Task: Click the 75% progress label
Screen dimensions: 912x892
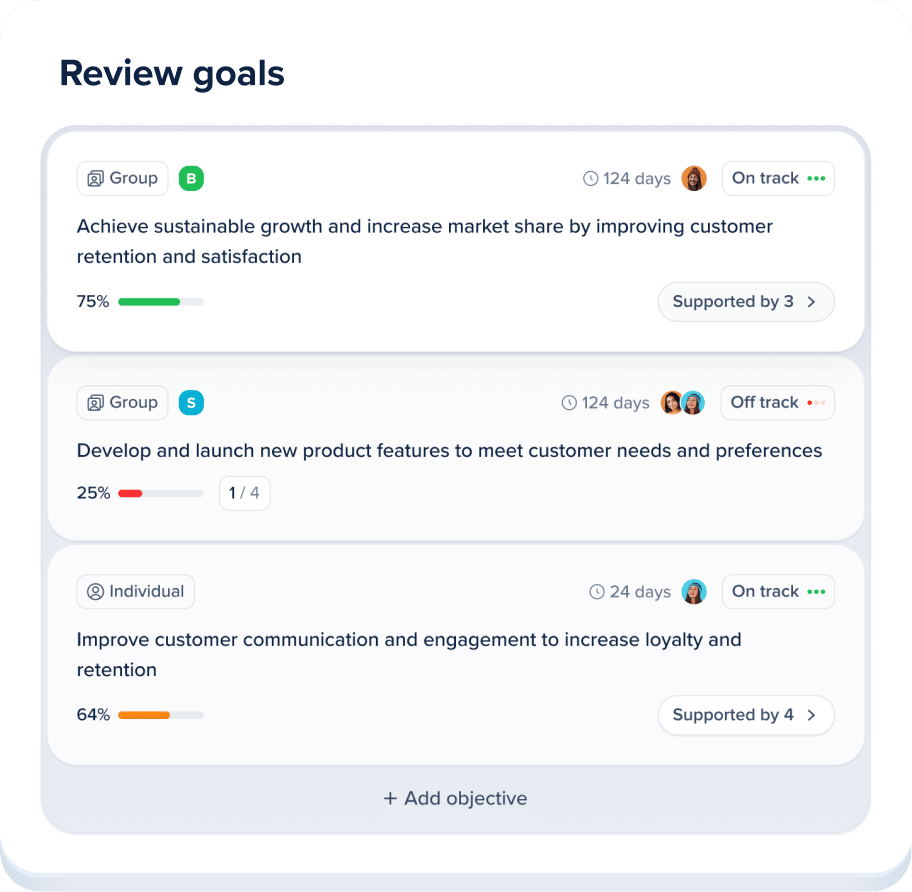Action: point(92,301)
